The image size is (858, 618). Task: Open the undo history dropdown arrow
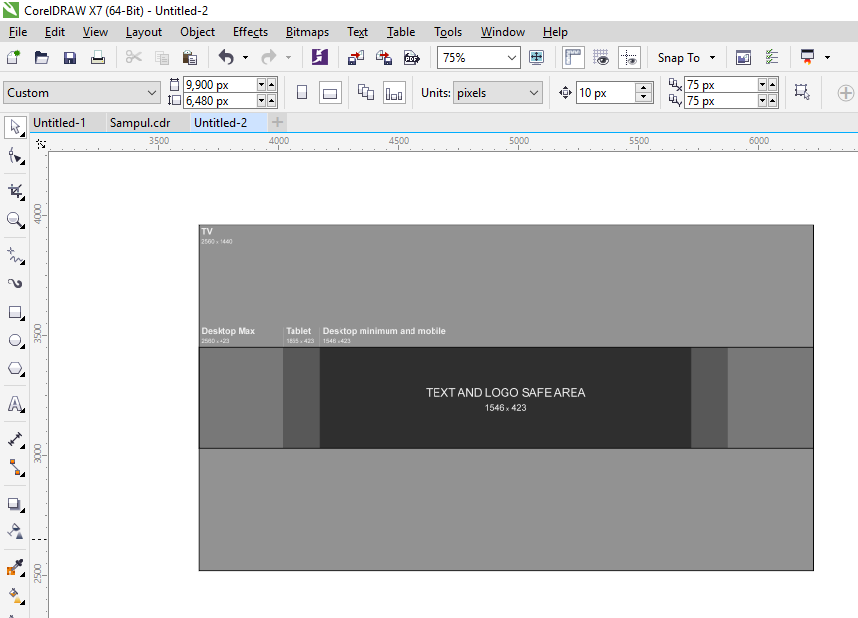tap(245, 57)
